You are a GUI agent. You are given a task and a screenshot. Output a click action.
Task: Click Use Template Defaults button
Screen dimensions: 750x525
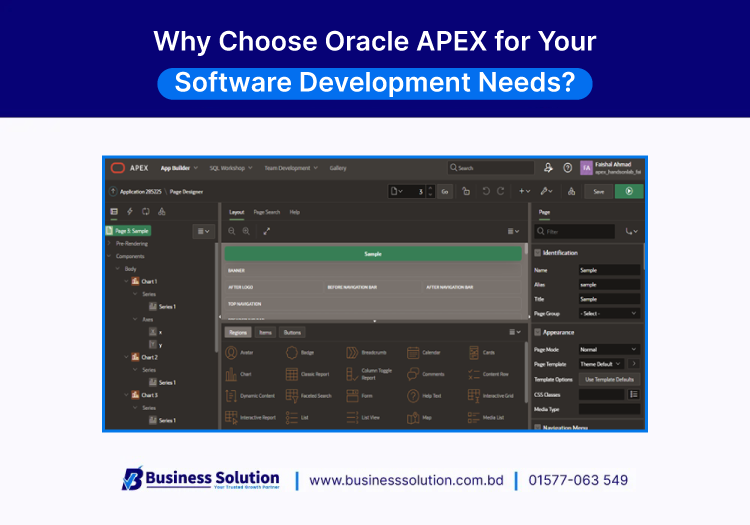(609, 379)
